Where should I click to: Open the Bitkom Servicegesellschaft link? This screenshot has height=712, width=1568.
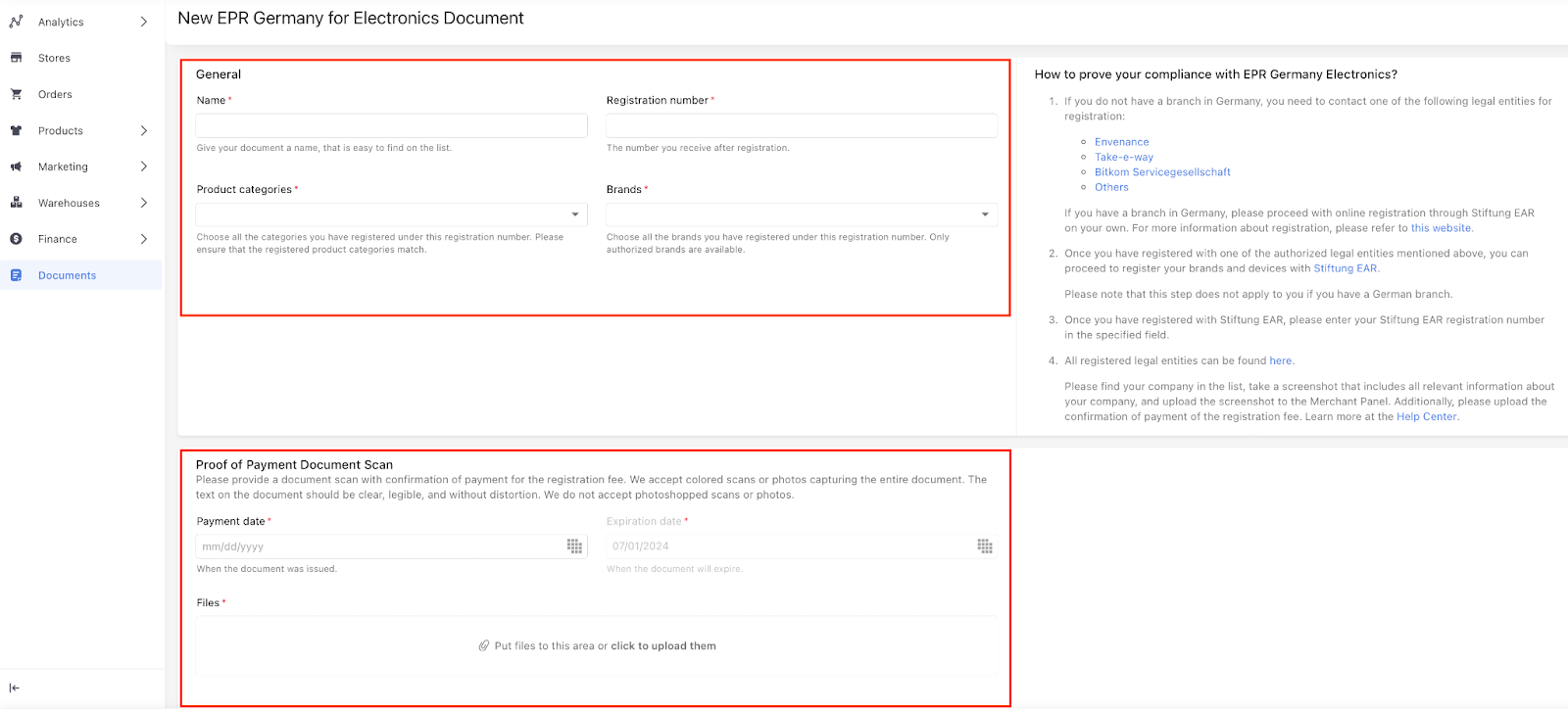tap(1162, 172)
